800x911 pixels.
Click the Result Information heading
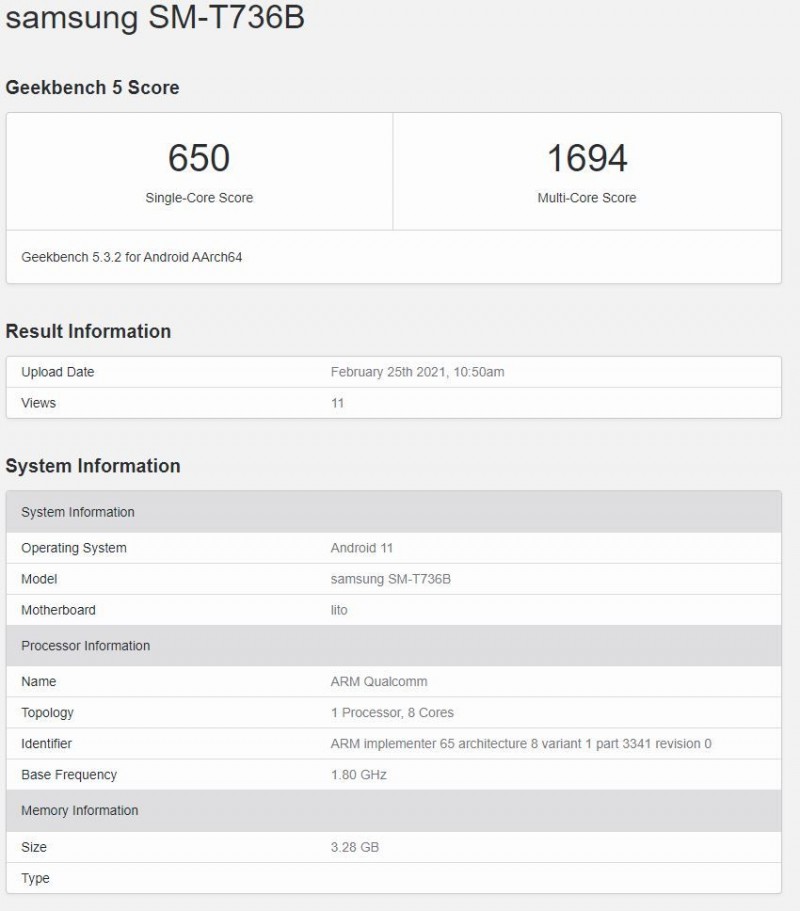[x=88, y=331]
